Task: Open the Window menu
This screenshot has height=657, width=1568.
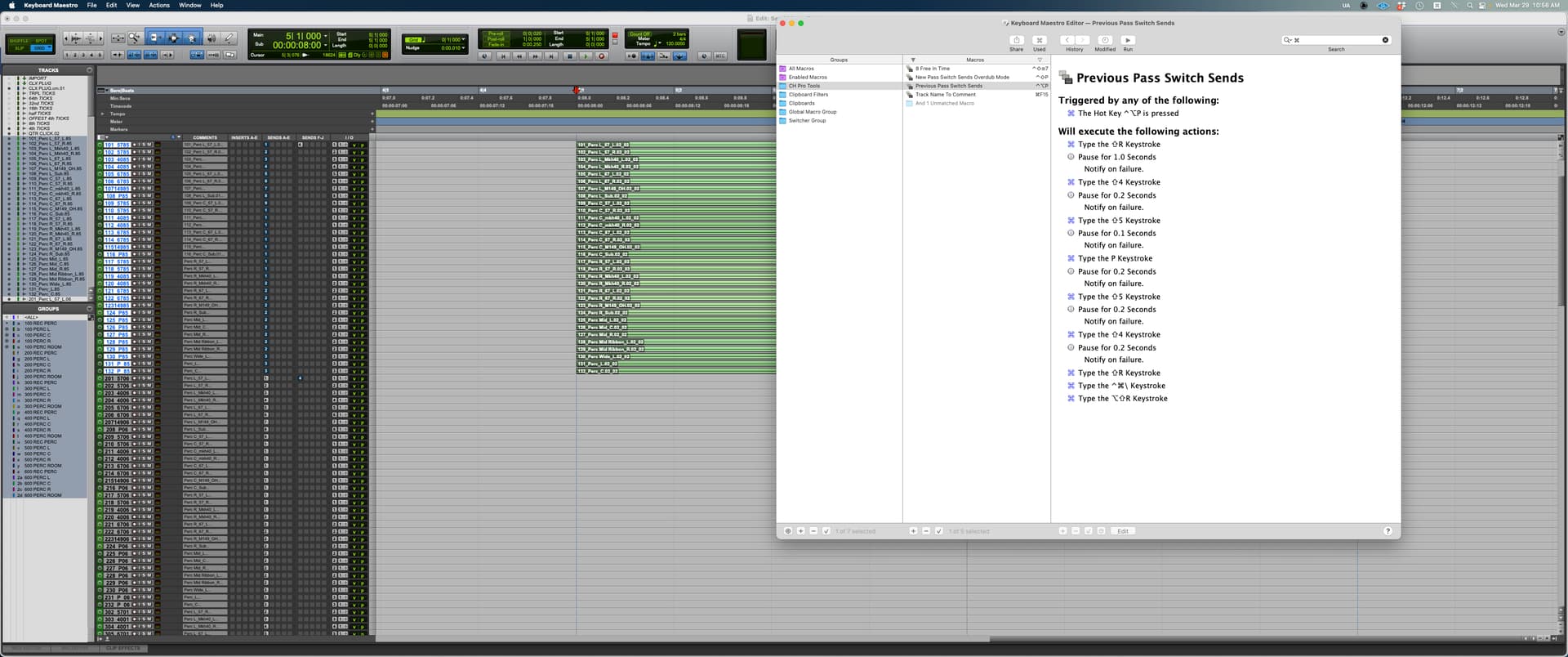Action: click(189, 5)
